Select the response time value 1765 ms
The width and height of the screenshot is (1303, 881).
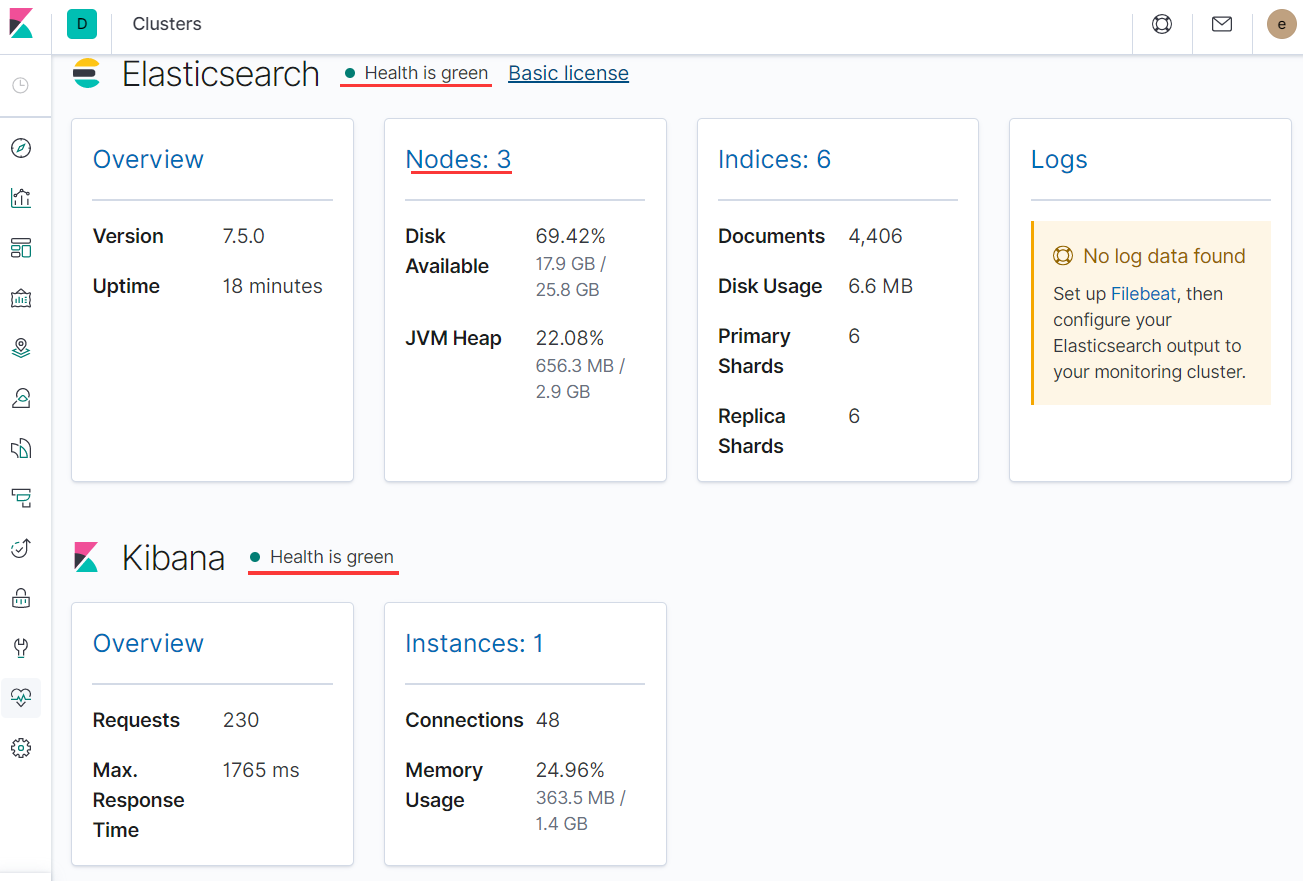[x=261, y=770]
